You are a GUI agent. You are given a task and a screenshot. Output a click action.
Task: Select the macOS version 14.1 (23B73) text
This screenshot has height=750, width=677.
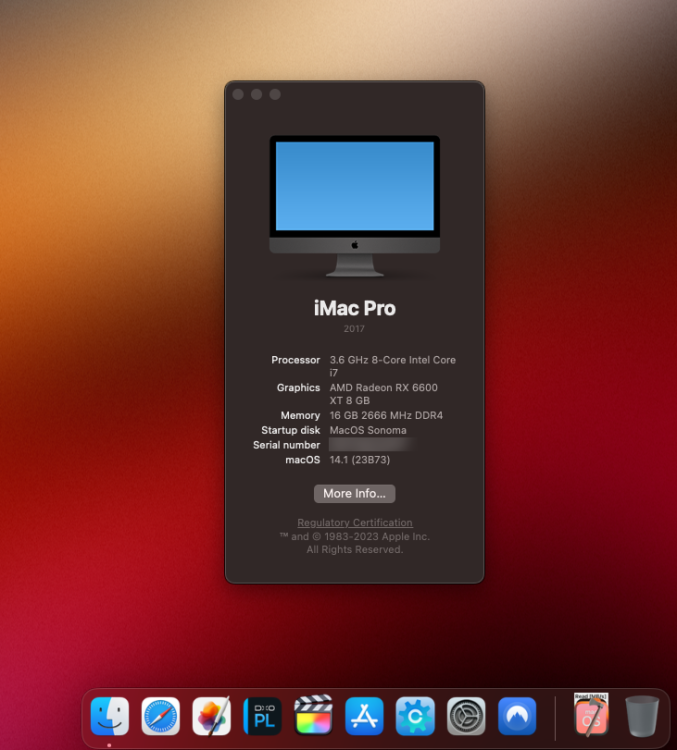360,460
